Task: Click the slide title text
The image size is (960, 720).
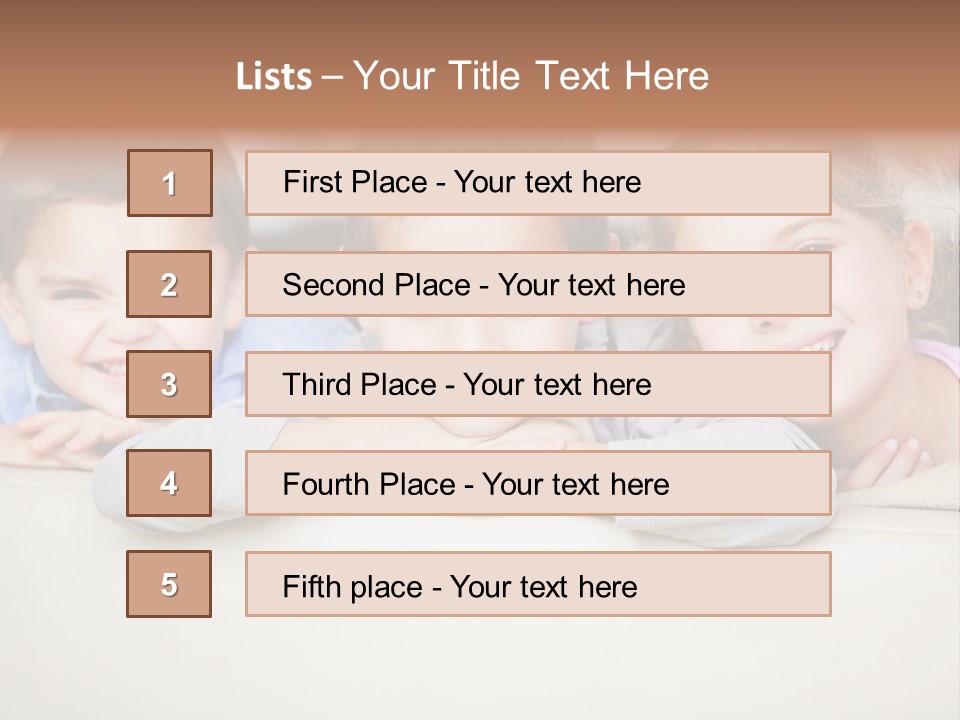Action: [x=472, y=76]
